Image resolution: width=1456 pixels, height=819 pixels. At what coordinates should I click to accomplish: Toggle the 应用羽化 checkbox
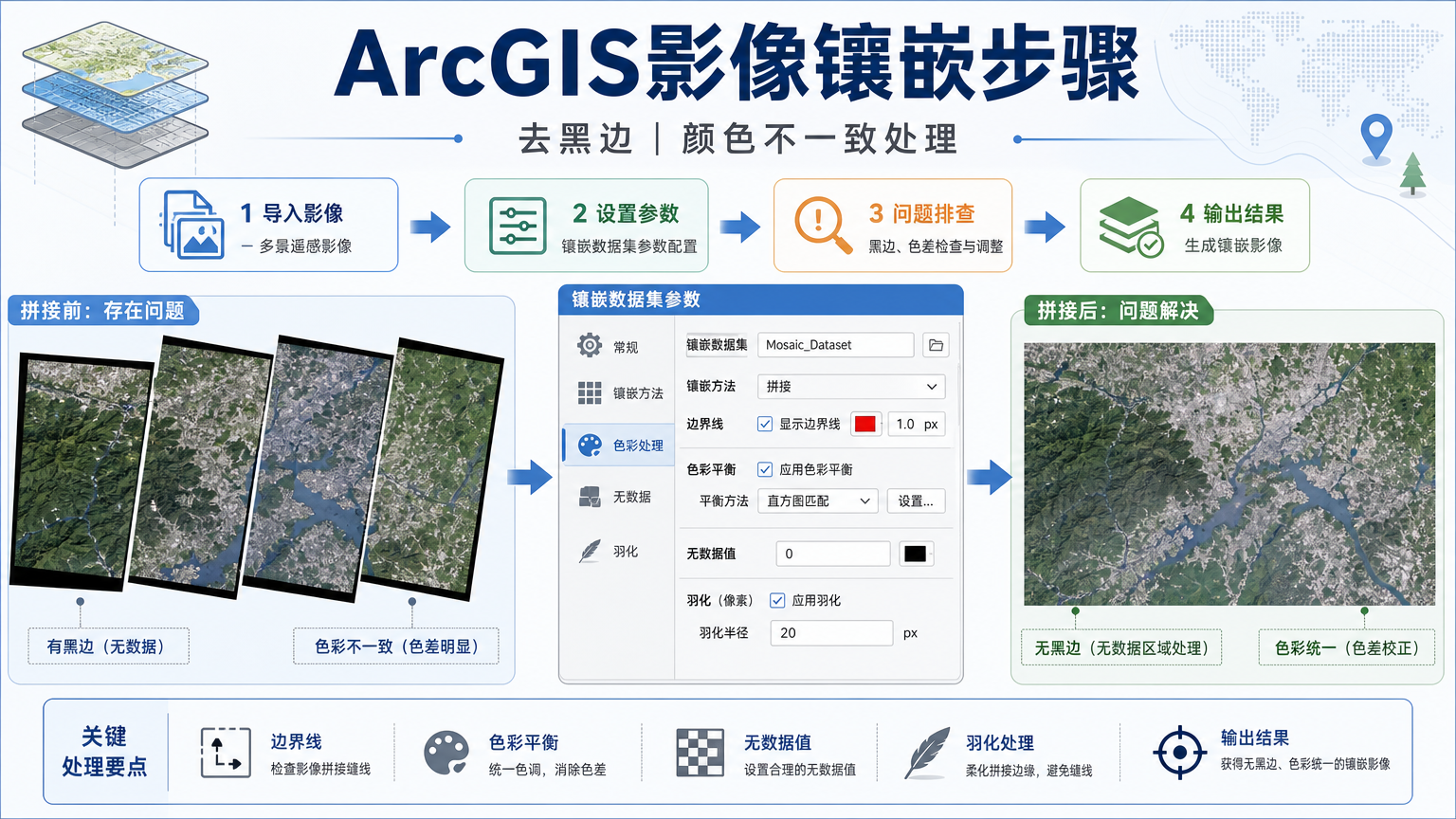coord(777,600)
